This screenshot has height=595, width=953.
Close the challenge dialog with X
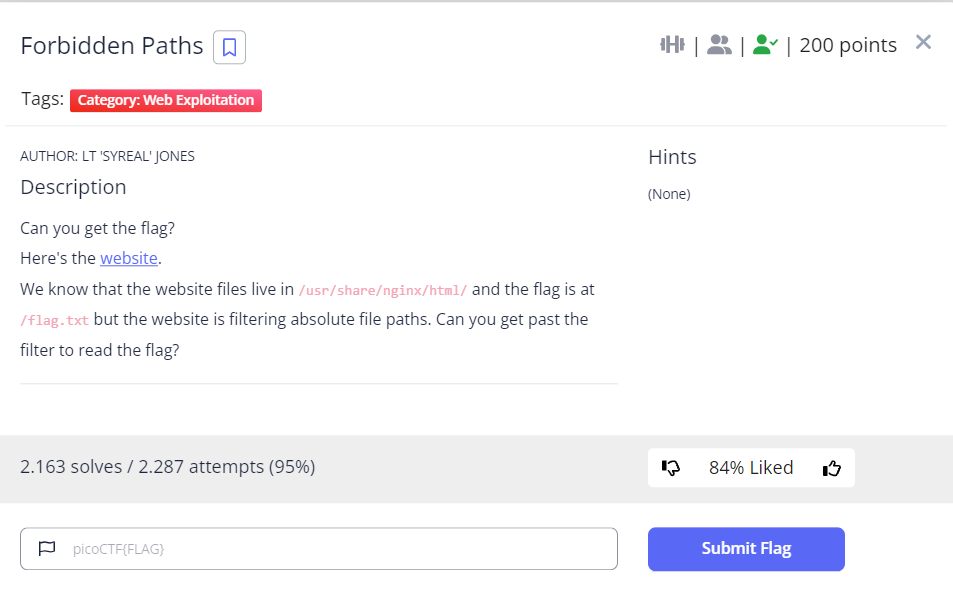pyautogui.click(x=923, y=42)
